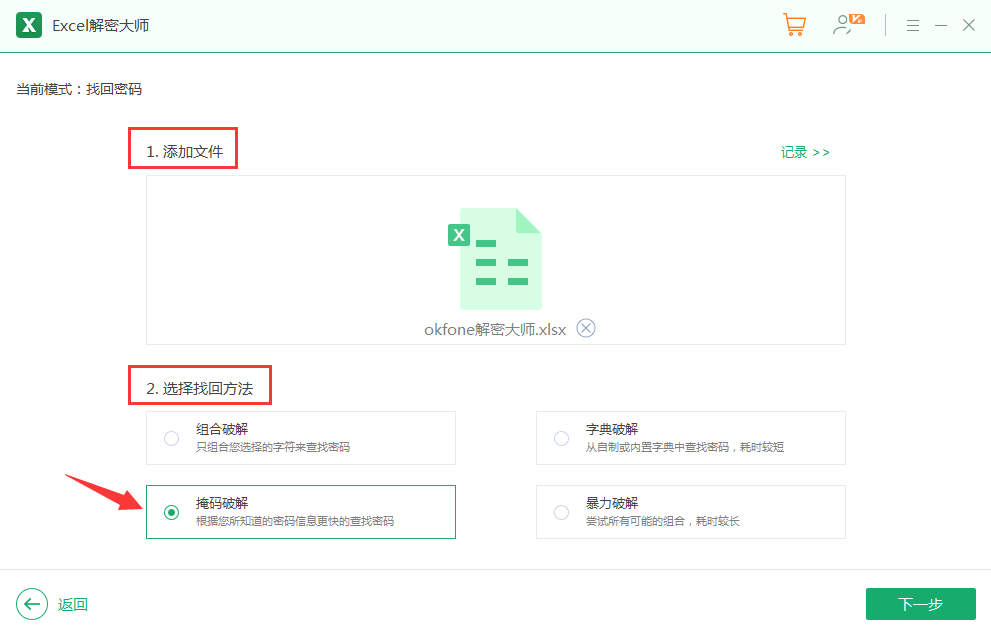Click description 根据您所知道的密码信息更快的查找密码

(295, 521)
